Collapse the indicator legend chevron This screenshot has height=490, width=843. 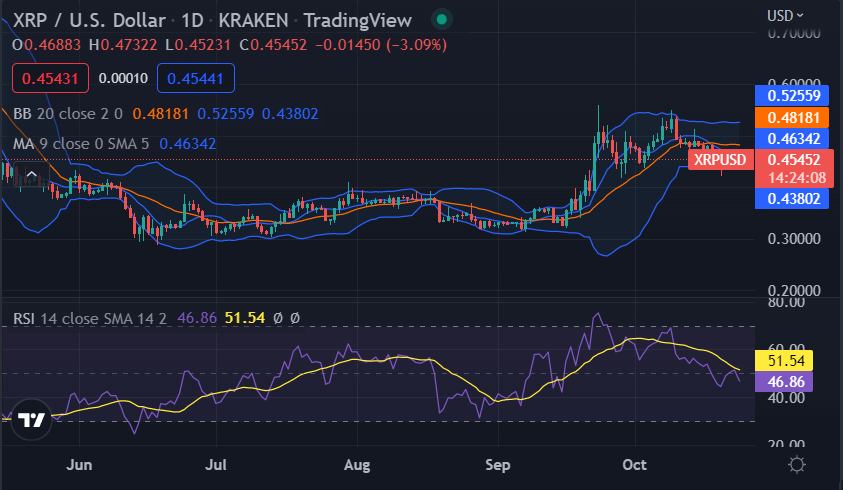(x=32, y=174)
